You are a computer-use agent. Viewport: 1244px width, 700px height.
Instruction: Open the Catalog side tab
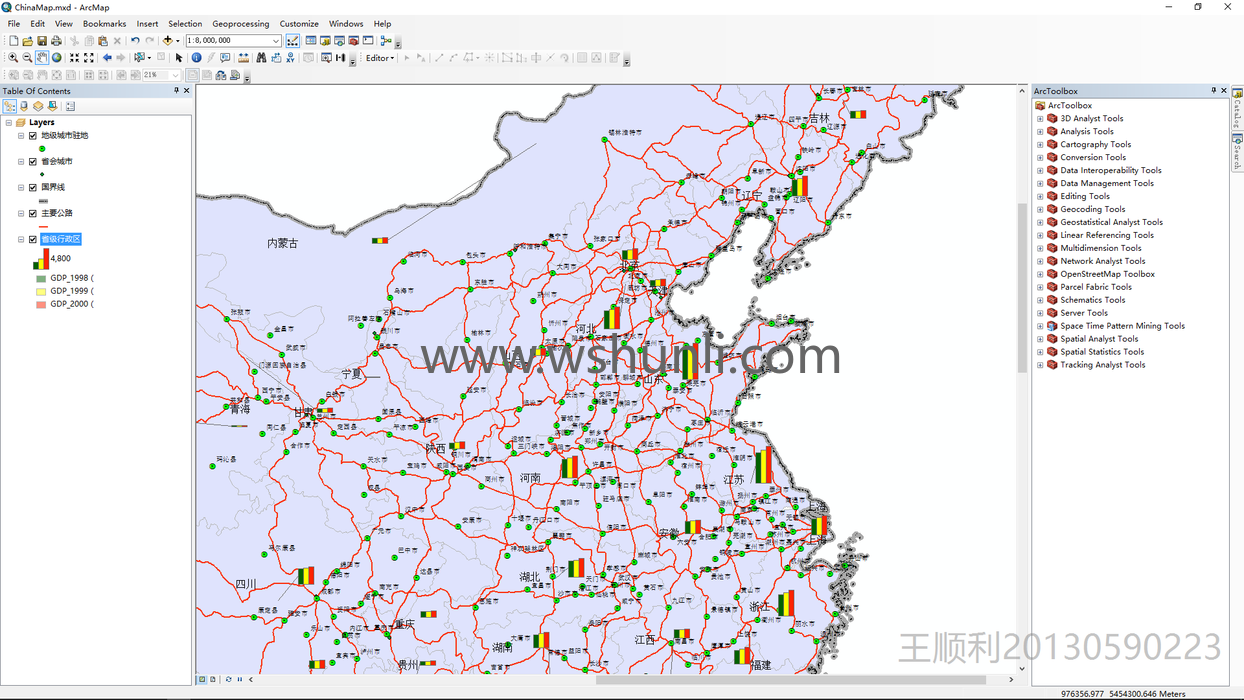point(1237,109)
